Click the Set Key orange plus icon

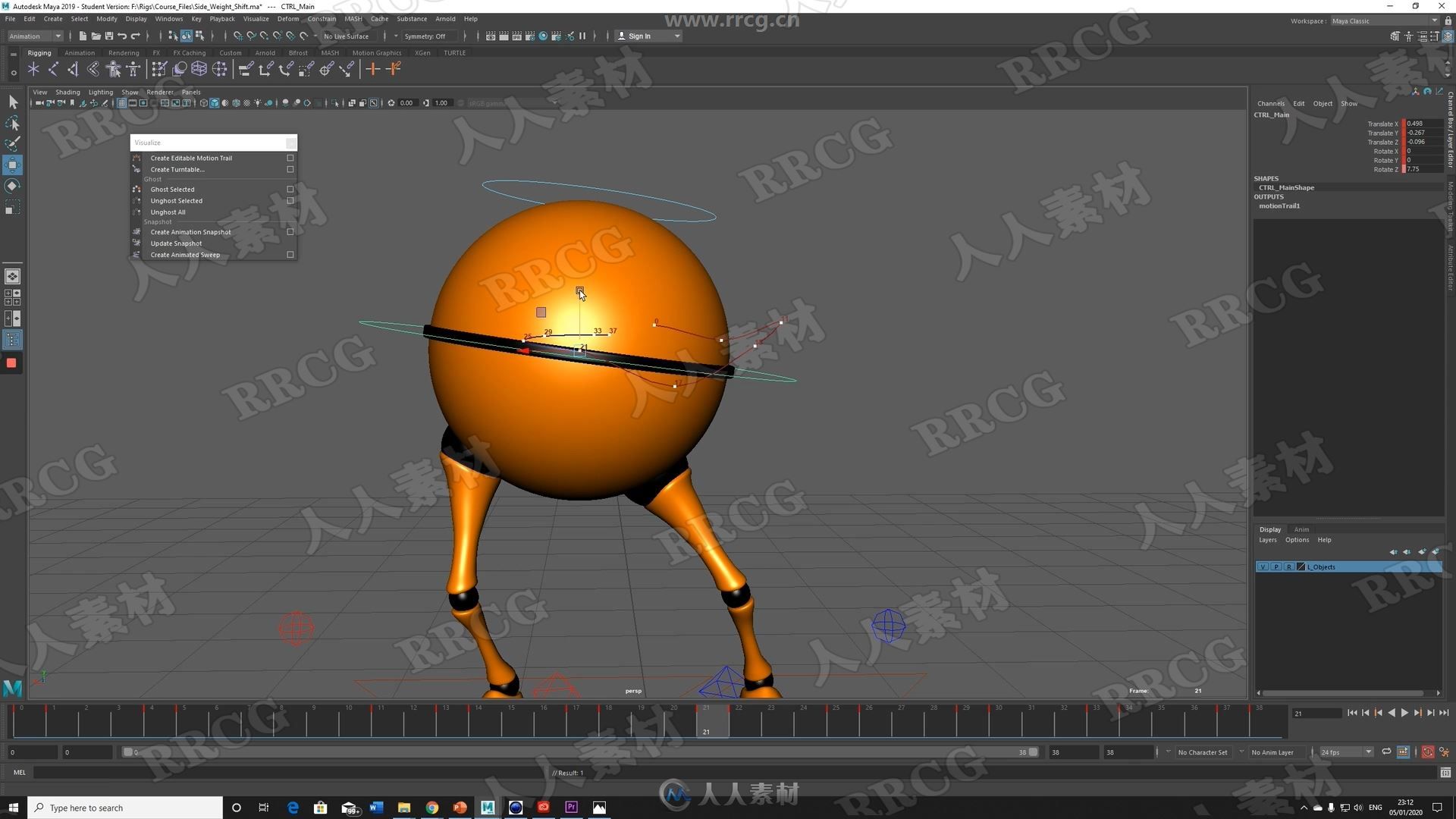pos(372,70)
